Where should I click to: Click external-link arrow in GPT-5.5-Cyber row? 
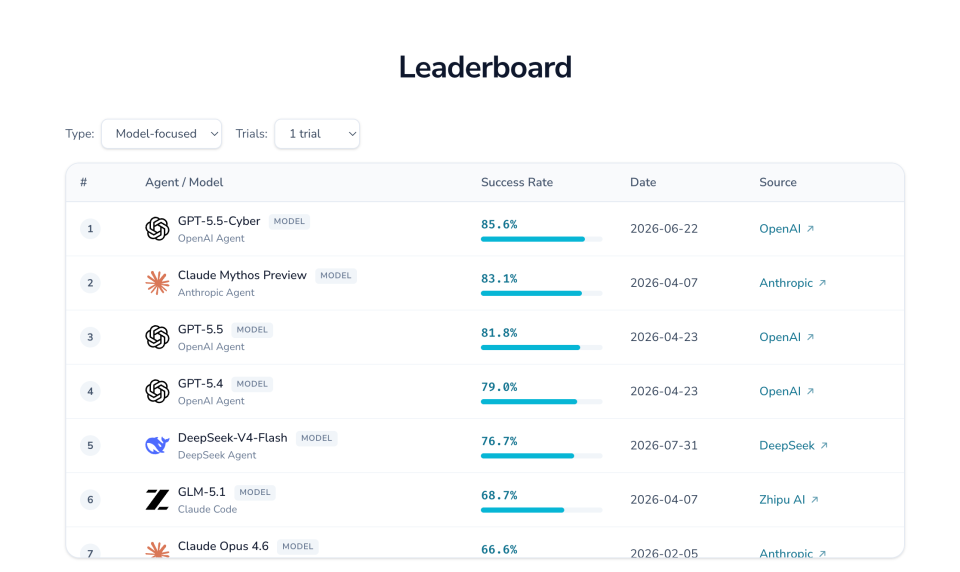(x=810, y=228)
